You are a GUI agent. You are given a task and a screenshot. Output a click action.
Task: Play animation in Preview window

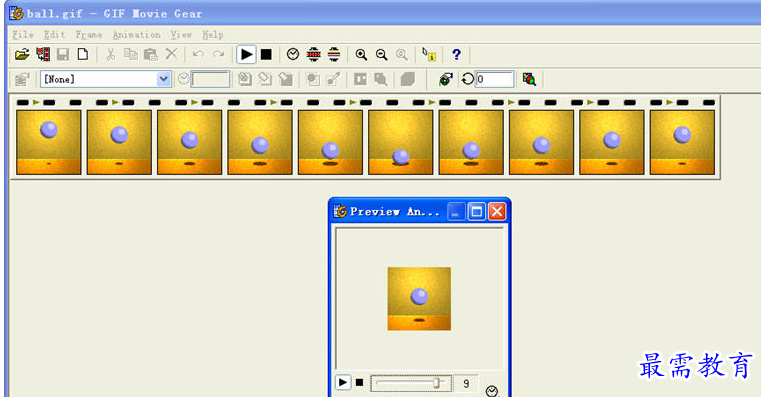pos(343,382)
